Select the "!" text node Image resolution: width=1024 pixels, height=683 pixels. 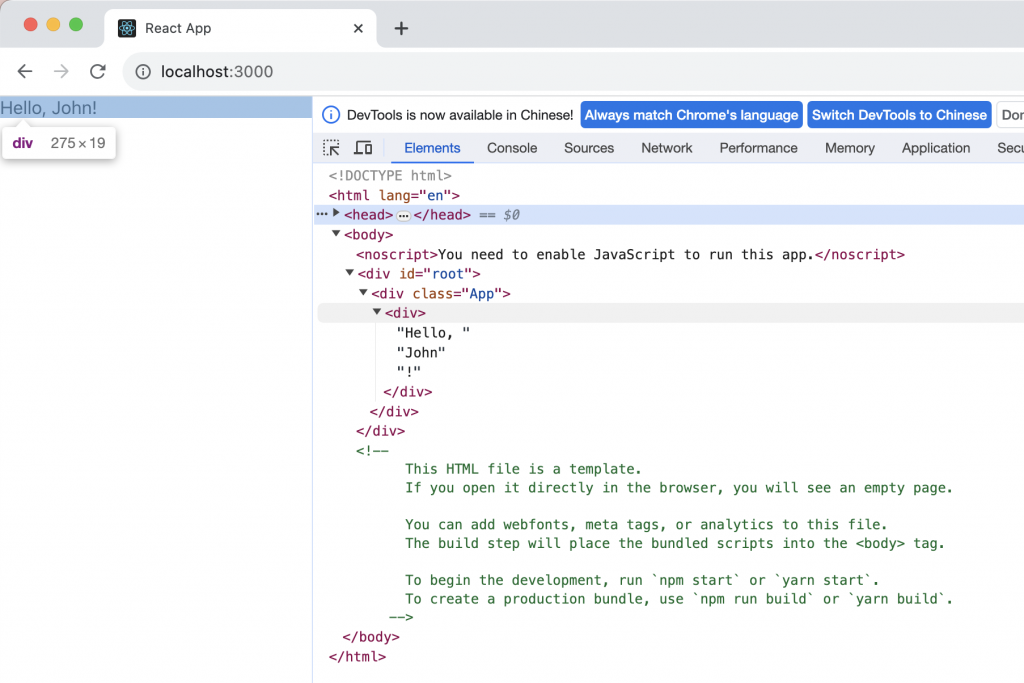click(409, 372)
